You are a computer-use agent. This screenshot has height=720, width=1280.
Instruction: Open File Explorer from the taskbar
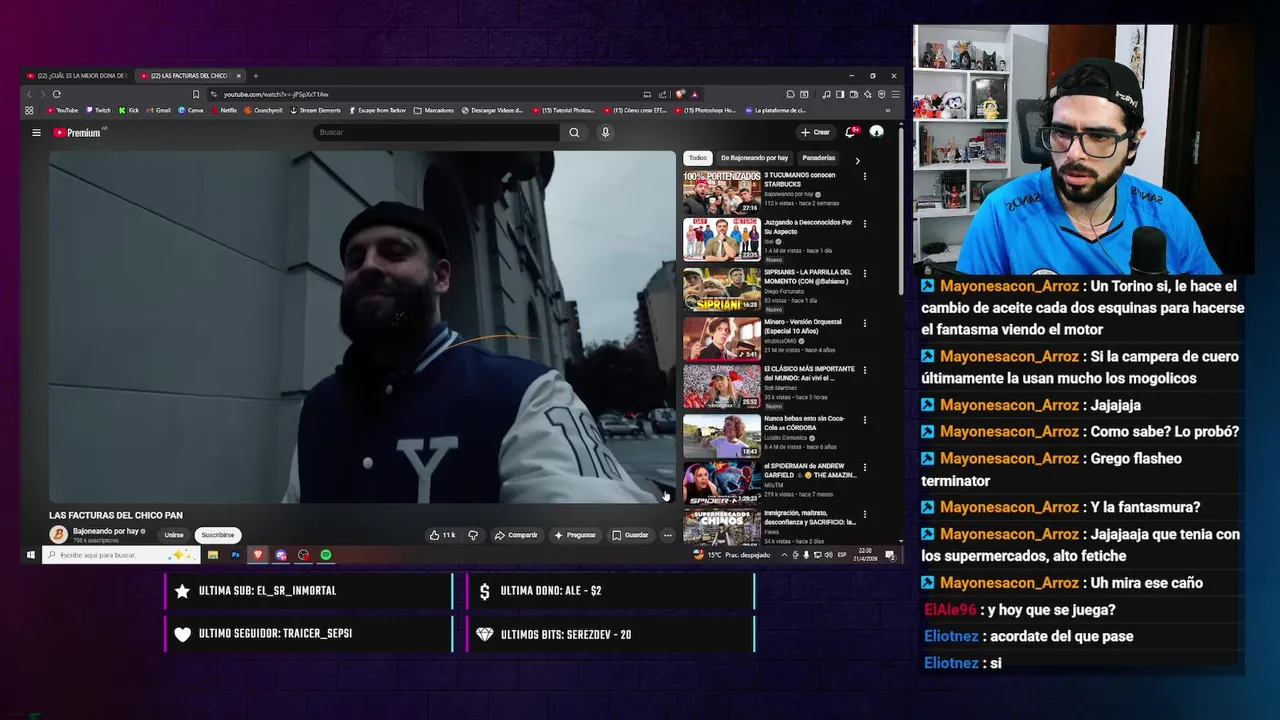tap(213, 555)
